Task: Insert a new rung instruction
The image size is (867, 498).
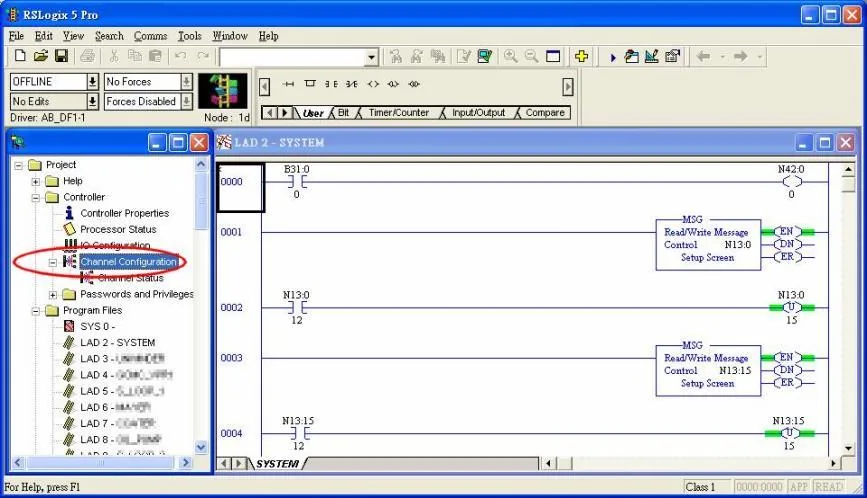Action: coord(288,84)
